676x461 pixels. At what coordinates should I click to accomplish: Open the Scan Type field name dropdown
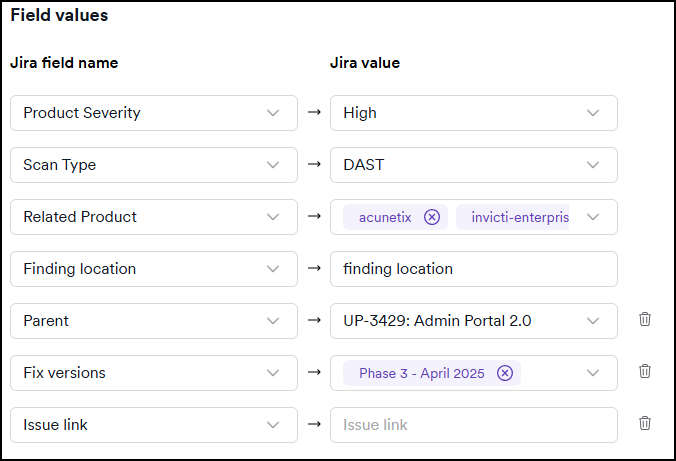click(x=154, y=165)
